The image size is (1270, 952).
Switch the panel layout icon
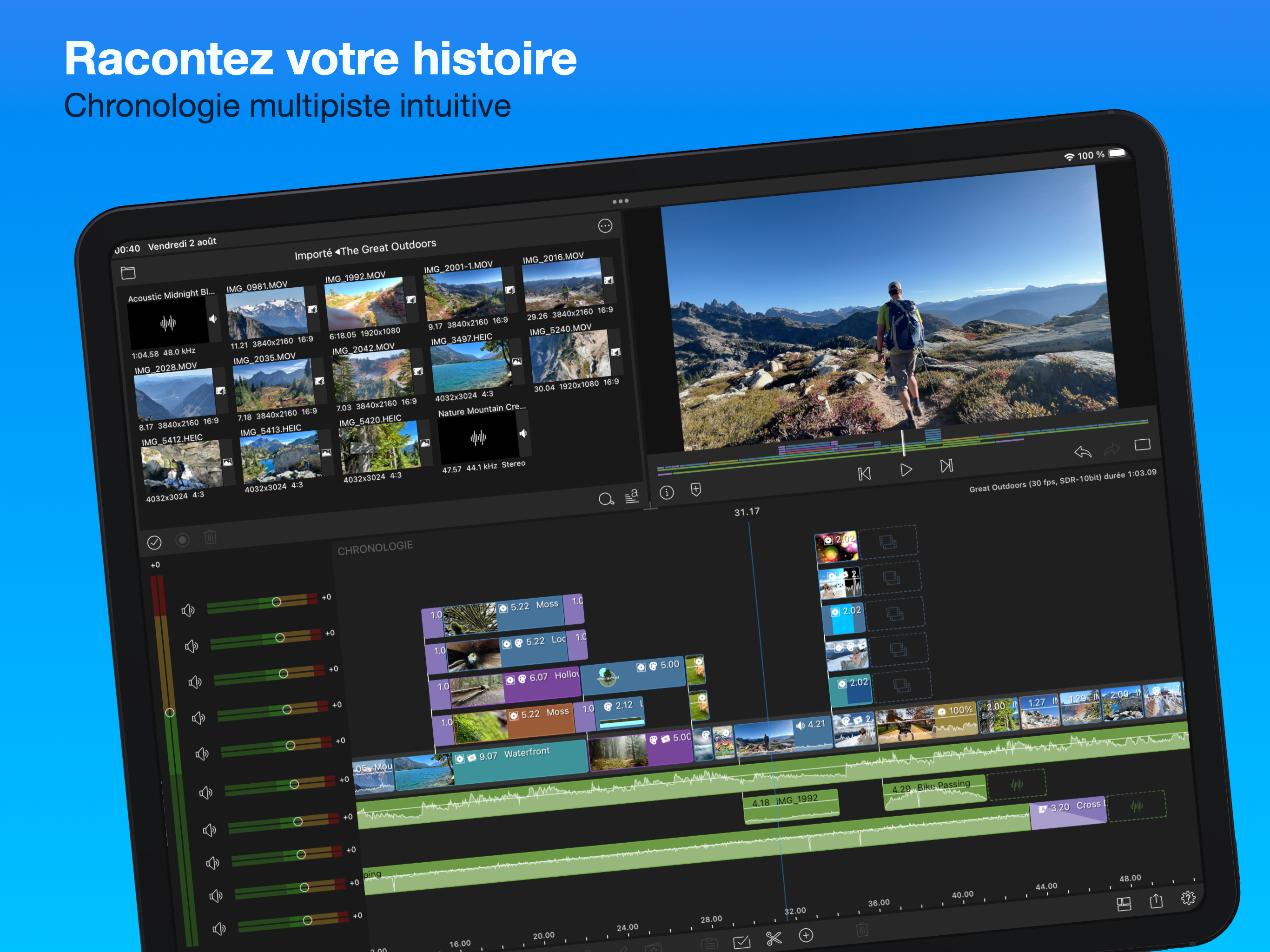[1124, 904]
